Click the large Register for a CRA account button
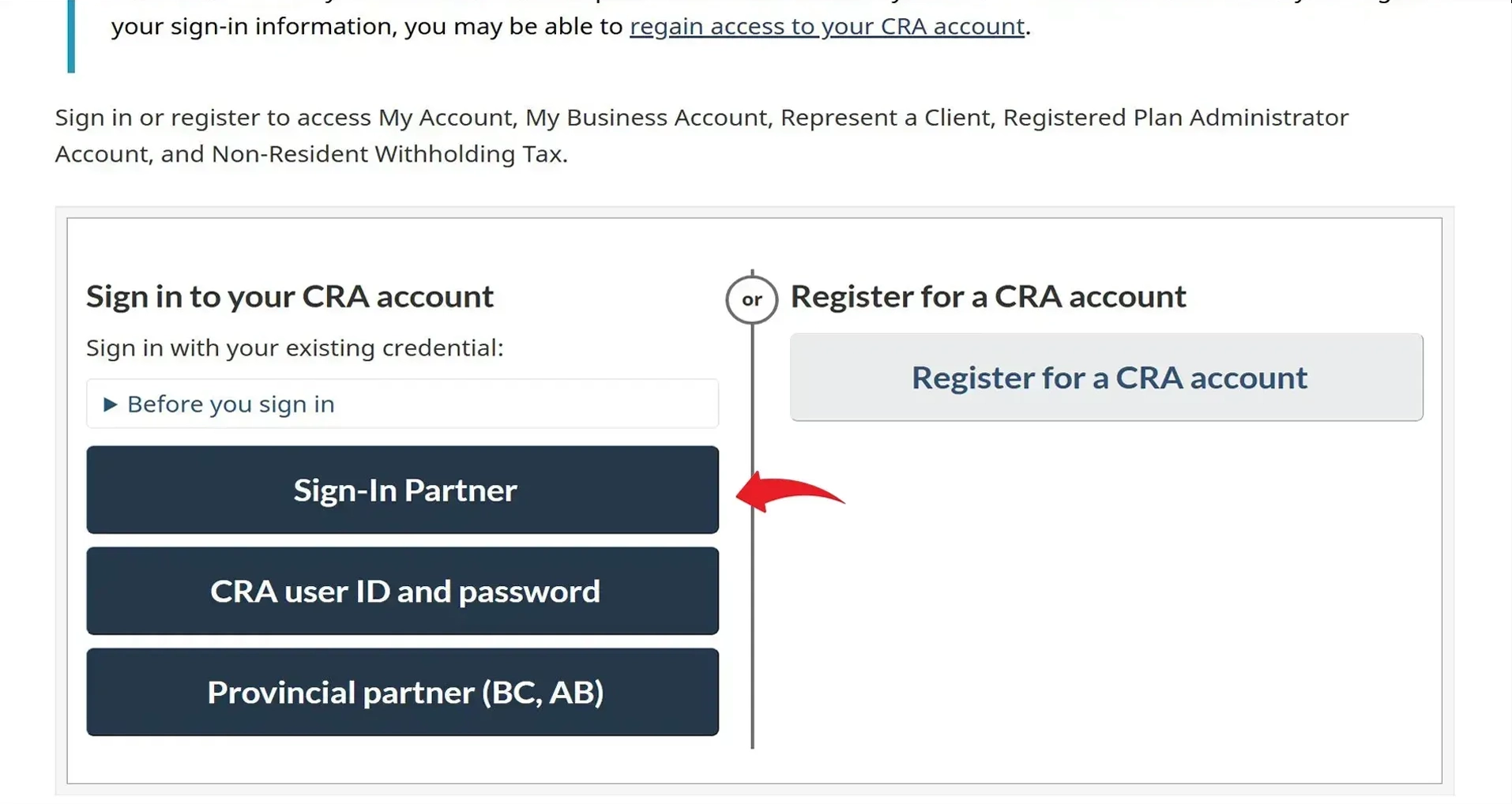The width and height of the screenshot is (1512, 804). point(1106,378)
